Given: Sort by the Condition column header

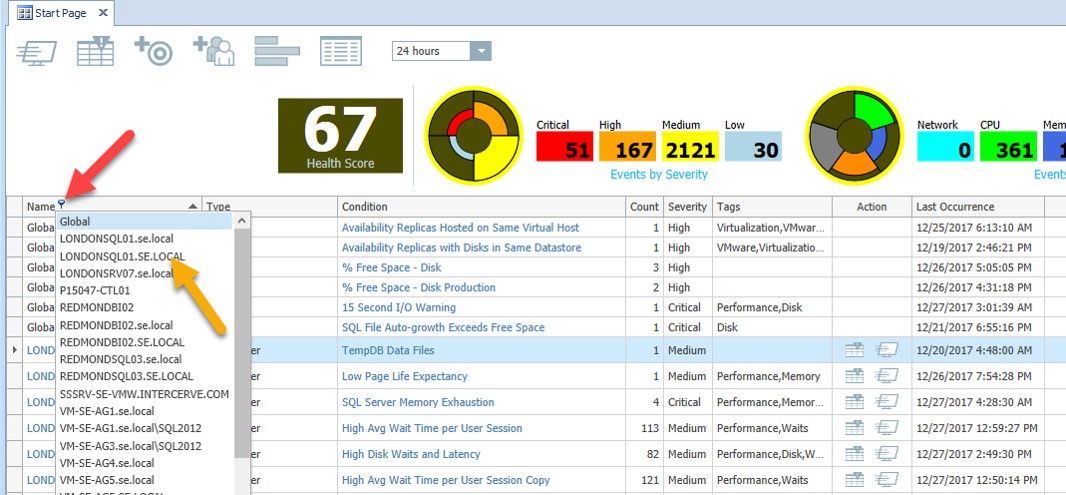Looking at the screenshot, I should (481, 207).
